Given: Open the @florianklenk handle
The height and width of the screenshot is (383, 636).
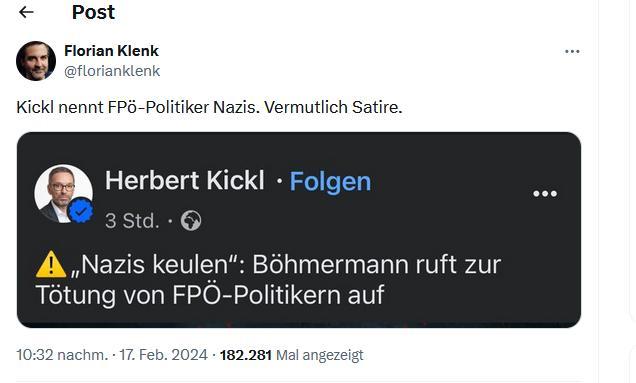Looking at the screenshot, I should pos(112,71).
